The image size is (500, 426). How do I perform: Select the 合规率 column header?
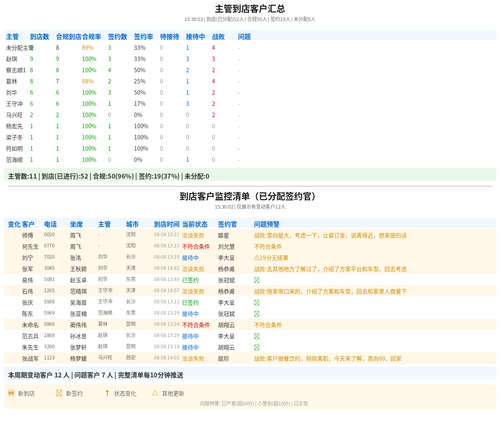click(92, 37)
